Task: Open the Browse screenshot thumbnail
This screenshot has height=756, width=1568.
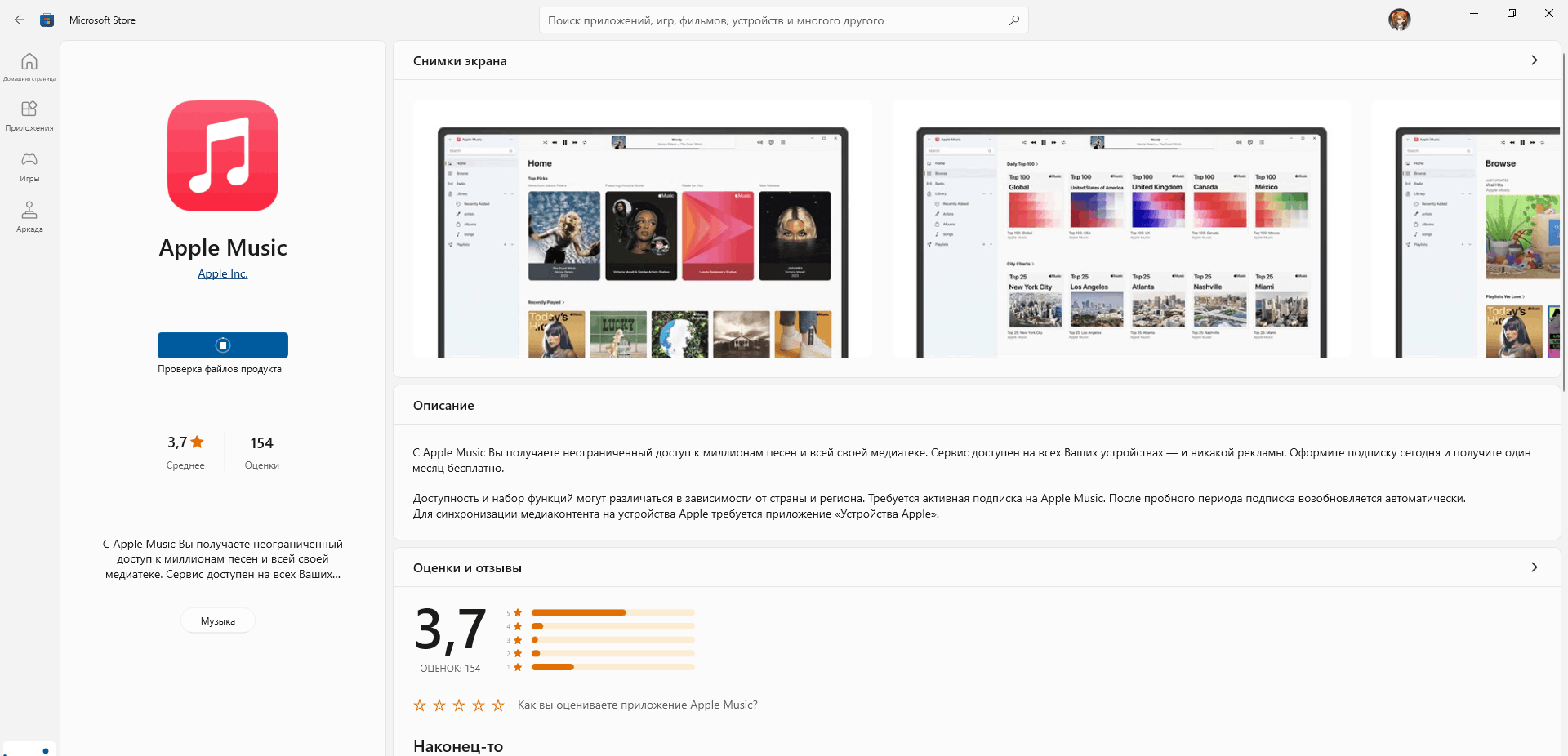Action: click(1466, 229)
